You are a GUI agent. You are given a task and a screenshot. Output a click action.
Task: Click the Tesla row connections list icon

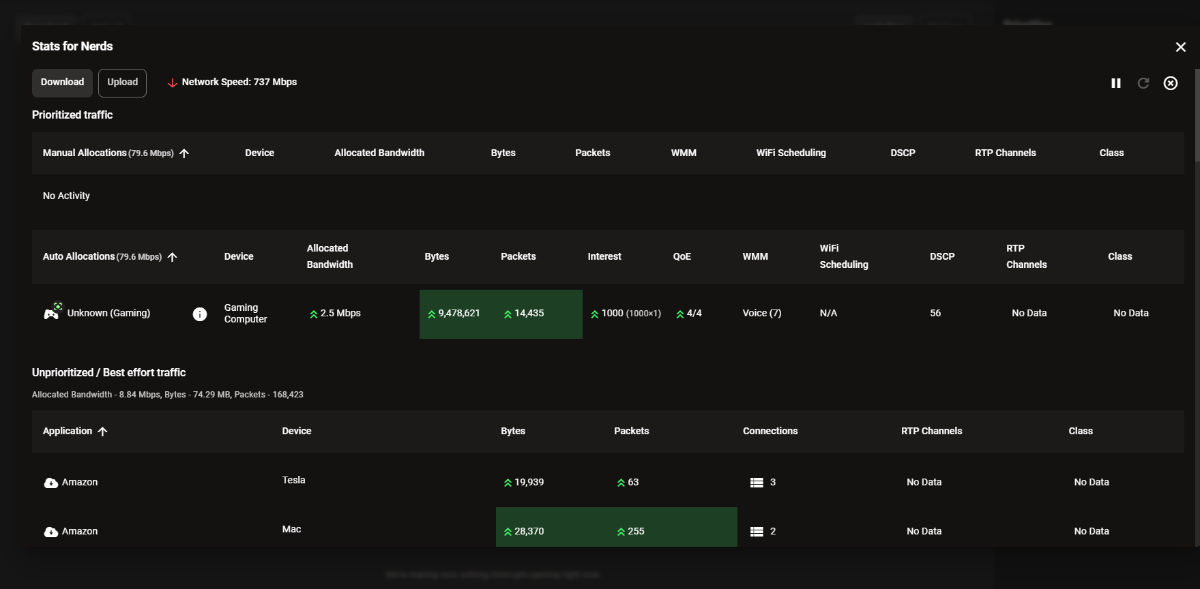[757, 482]
